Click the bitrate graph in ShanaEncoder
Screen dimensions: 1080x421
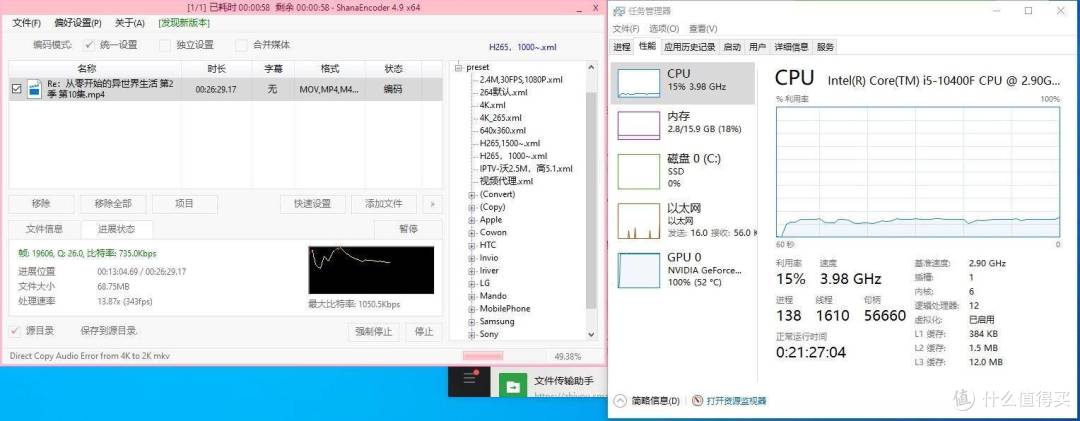(371, 269)
